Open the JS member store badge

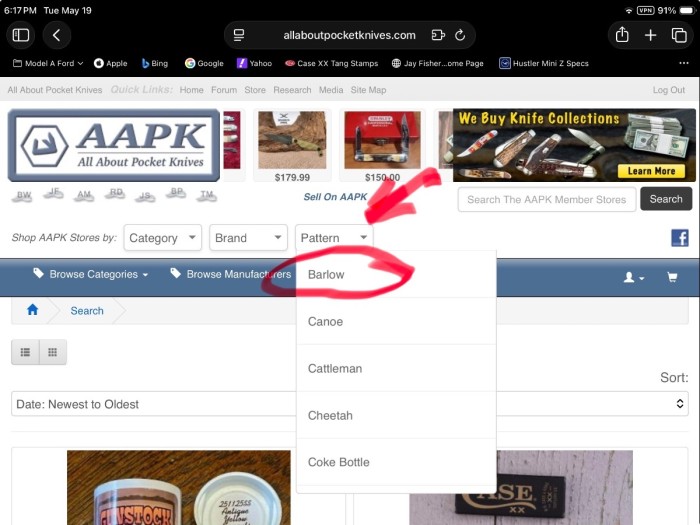145,196
